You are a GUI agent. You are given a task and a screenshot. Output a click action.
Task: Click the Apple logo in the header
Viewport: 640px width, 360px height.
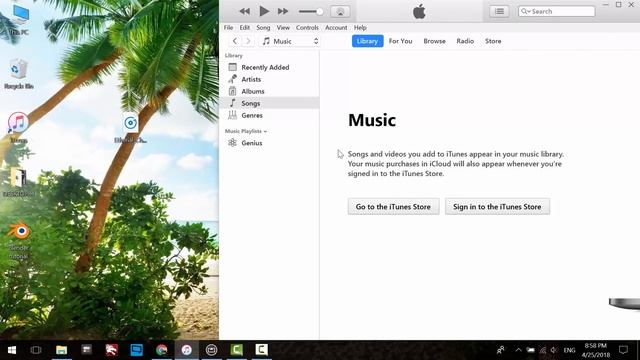coord(419,12)
